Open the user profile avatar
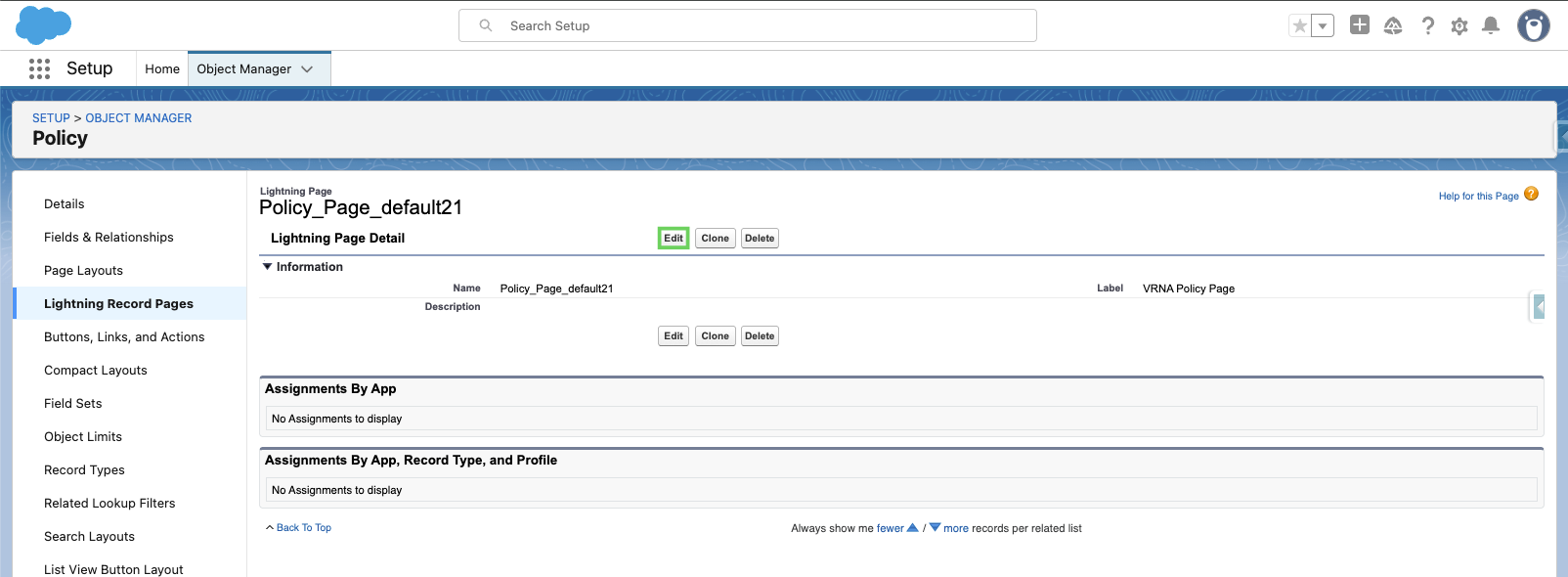Image resolution: width=1568 pixels, height=577 pixels. (x=1534, y=25)
